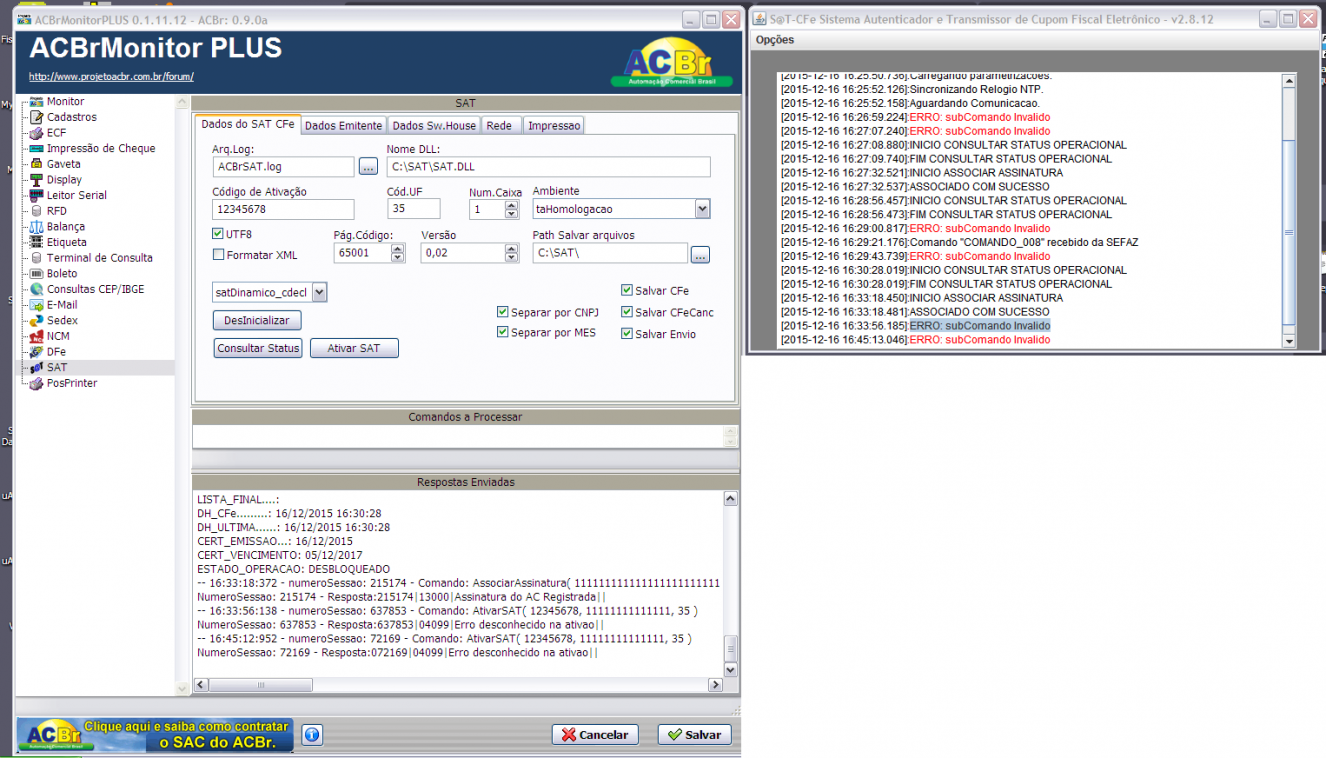This screenshot has width=1326, height=758.
Task: Open Leitor Serial section icon
Action: pos(37,195)
